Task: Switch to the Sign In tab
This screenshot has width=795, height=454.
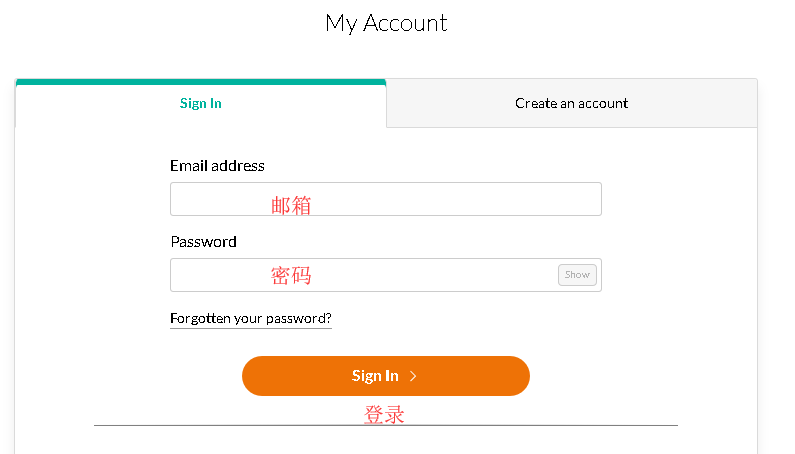Action: [200, 103]
